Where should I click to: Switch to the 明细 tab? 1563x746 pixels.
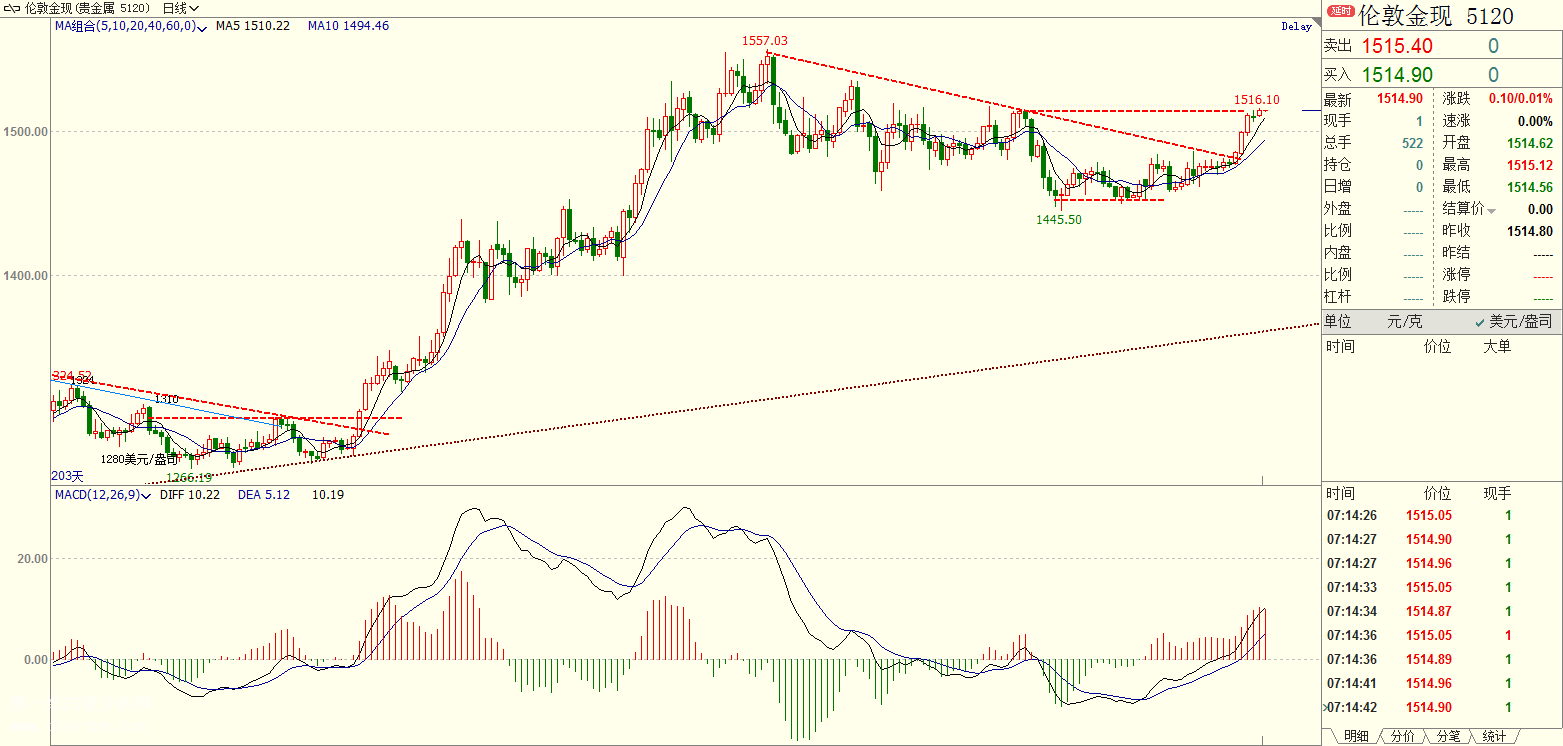tap(1355, 736)
